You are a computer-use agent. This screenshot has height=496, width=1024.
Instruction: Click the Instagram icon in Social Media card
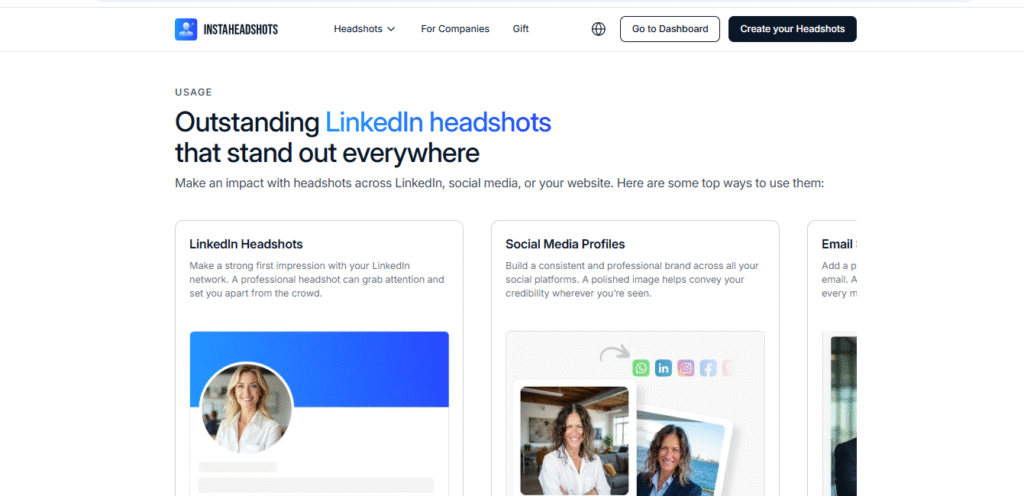coord(686,368)
